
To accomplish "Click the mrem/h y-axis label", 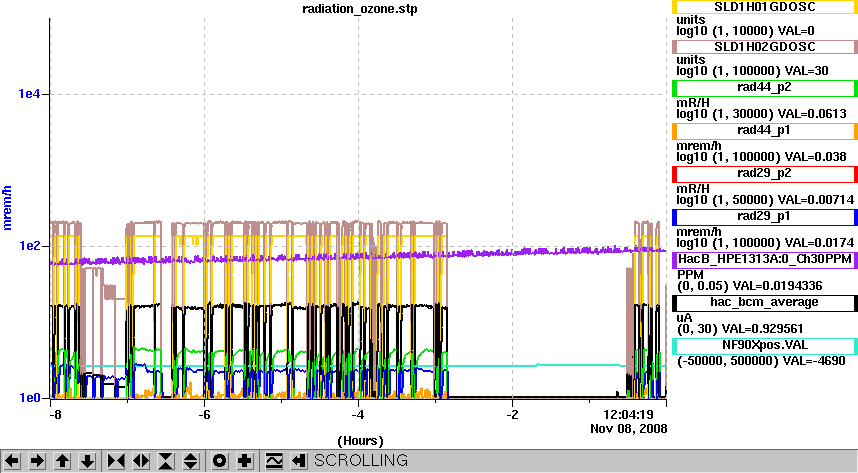I will (x=7, y=208).
